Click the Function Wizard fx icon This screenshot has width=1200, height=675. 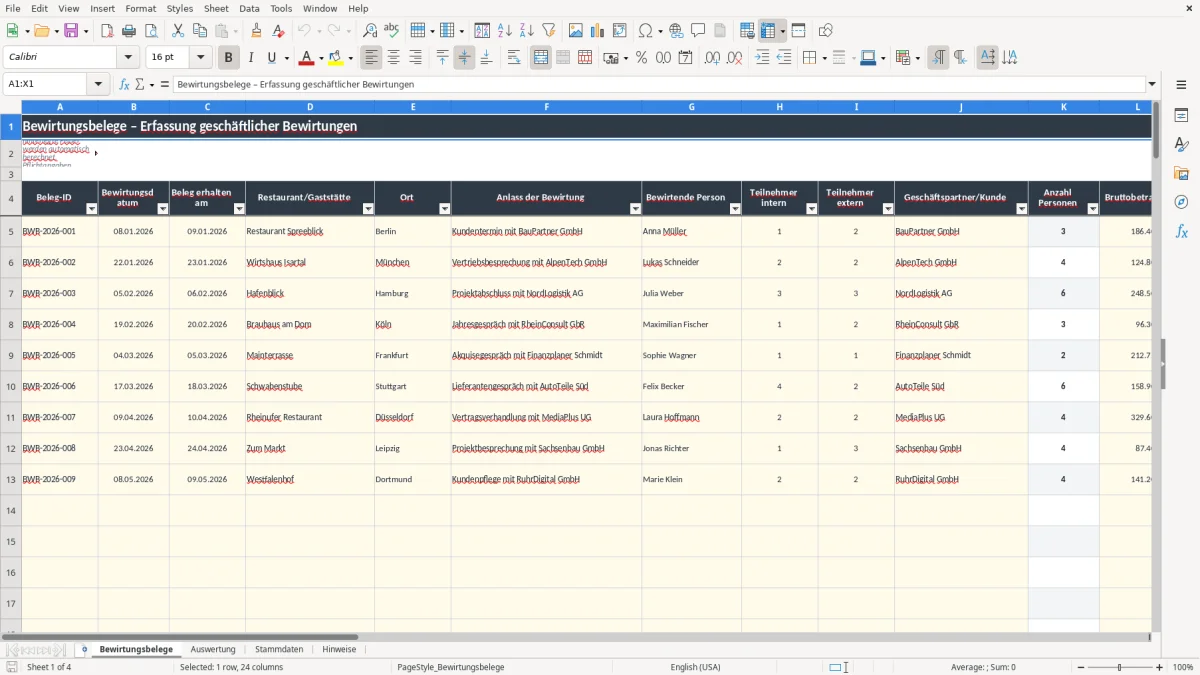click(x=124, y=84)
